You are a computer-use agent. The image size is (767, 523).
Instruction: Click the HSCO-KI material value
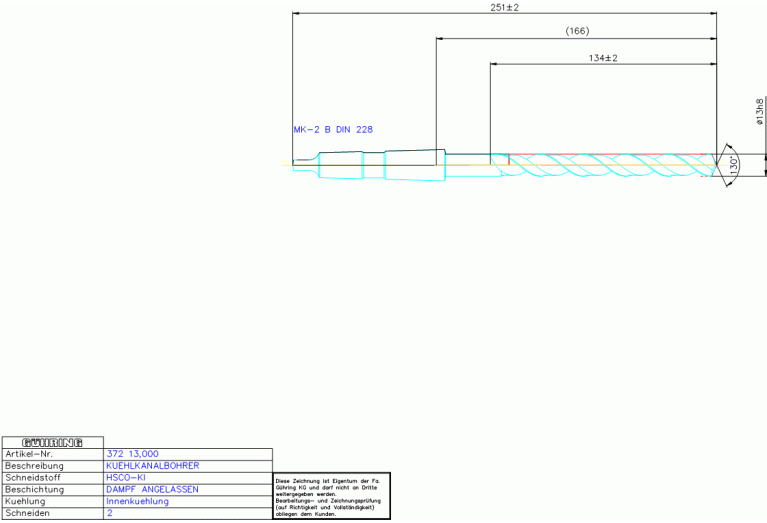point(126,478)
